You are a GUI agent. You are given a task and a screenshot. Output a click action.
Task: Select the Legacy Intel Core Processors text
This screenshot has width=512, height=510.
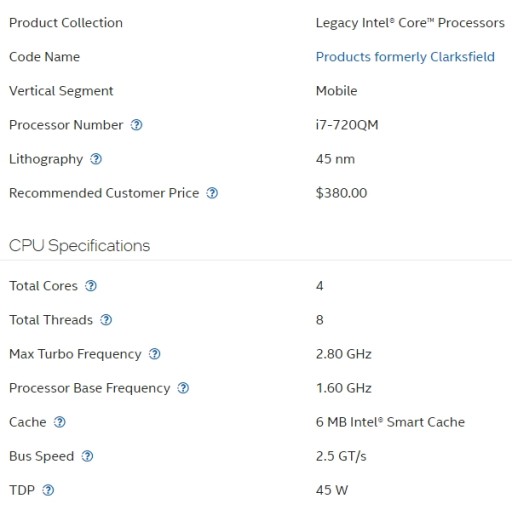[x=410, y=23]
